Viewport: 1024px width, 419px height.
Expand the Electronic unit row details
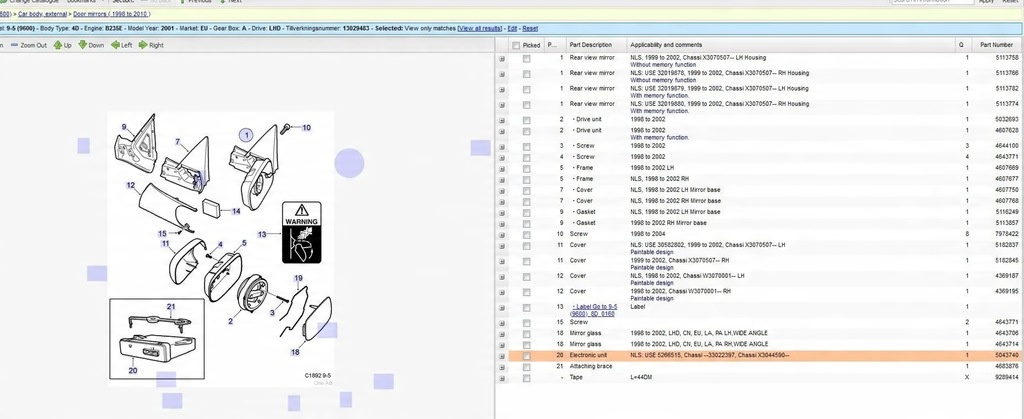pyautogui.click(x=502, y=355)
